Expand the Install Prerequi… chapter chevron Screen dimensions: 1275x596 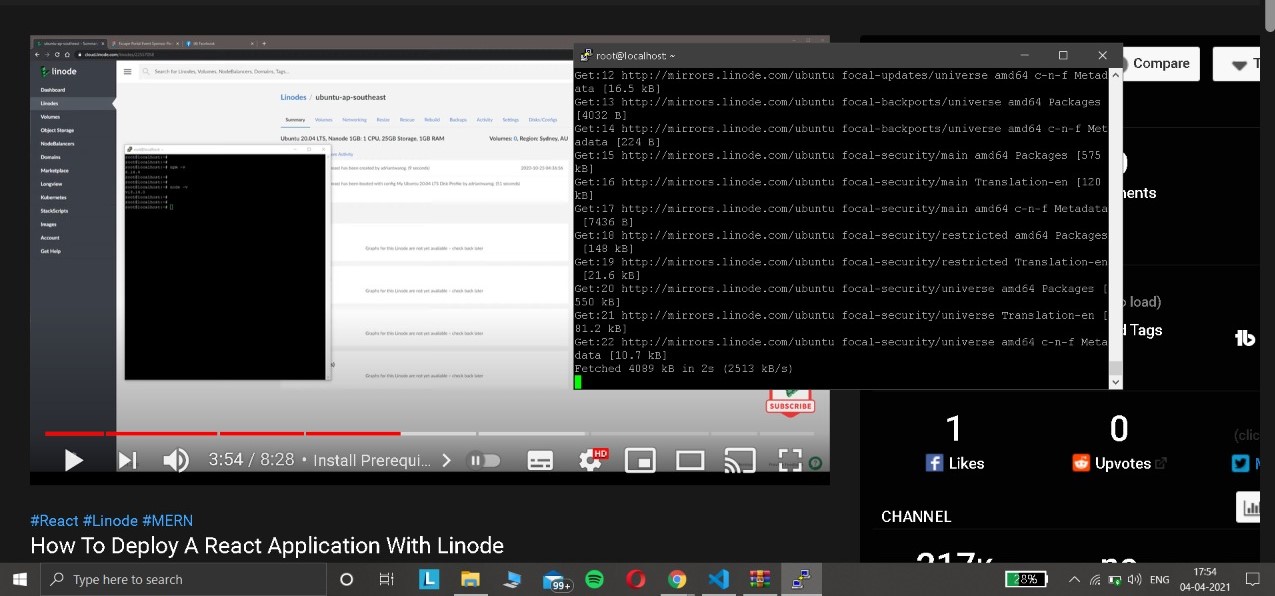446,460
